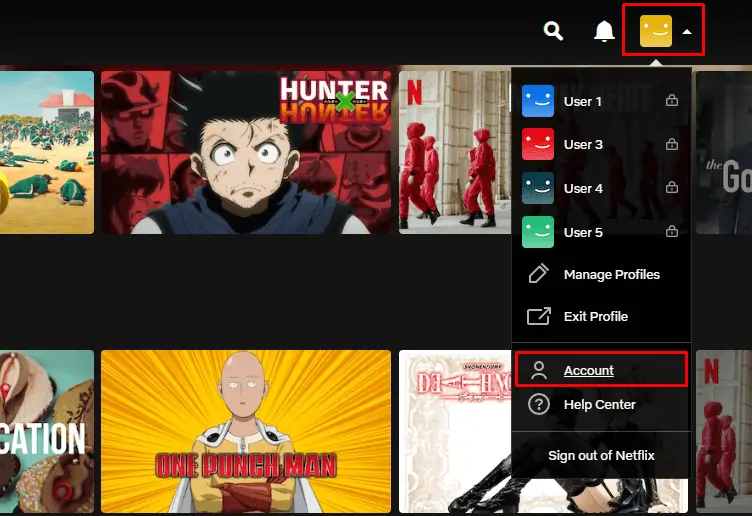Sign out of Netflix

pos(601,455)
